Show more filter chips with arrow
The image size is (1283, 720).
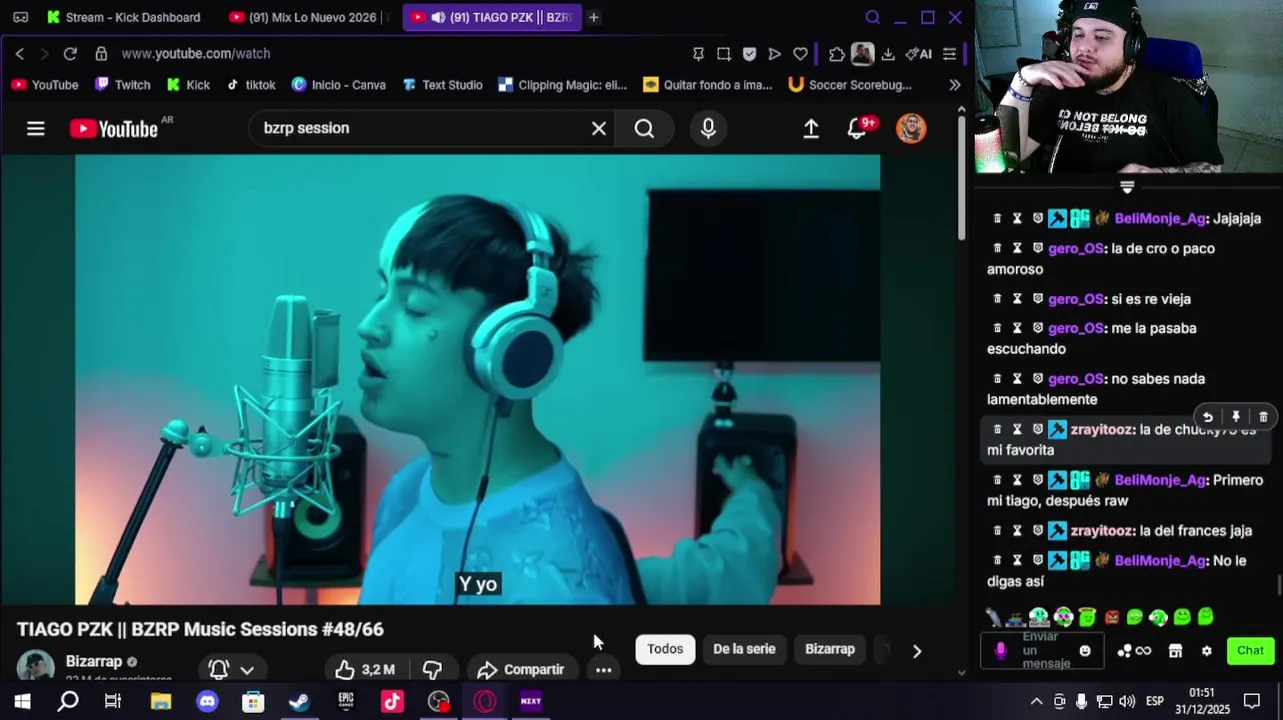tap(917, 651)
